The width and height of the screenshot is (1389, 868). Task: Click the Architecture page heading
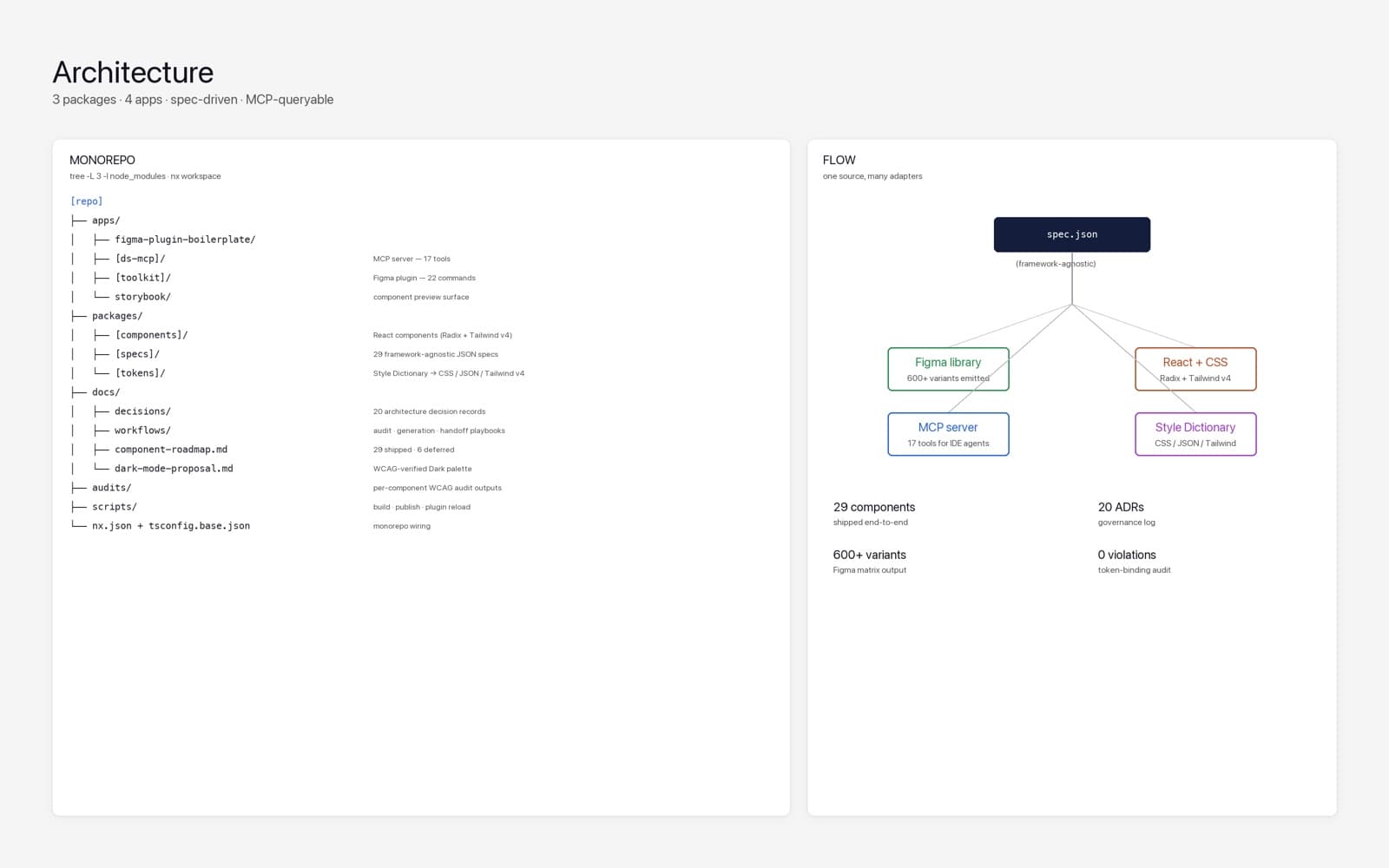[x=133, y=72]
